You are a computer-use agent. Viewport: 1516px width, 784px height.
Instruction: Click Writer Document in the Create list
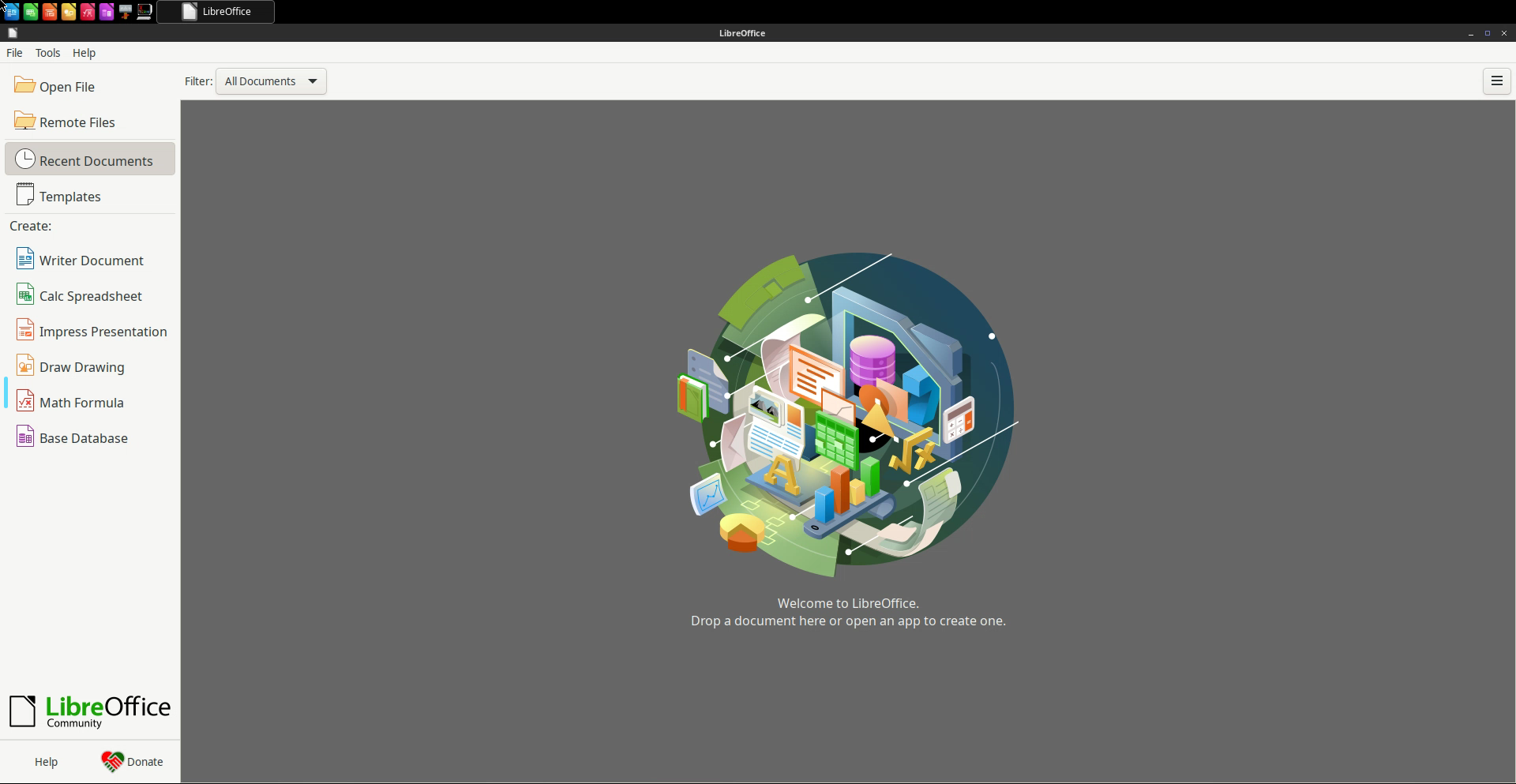(91, 261)
